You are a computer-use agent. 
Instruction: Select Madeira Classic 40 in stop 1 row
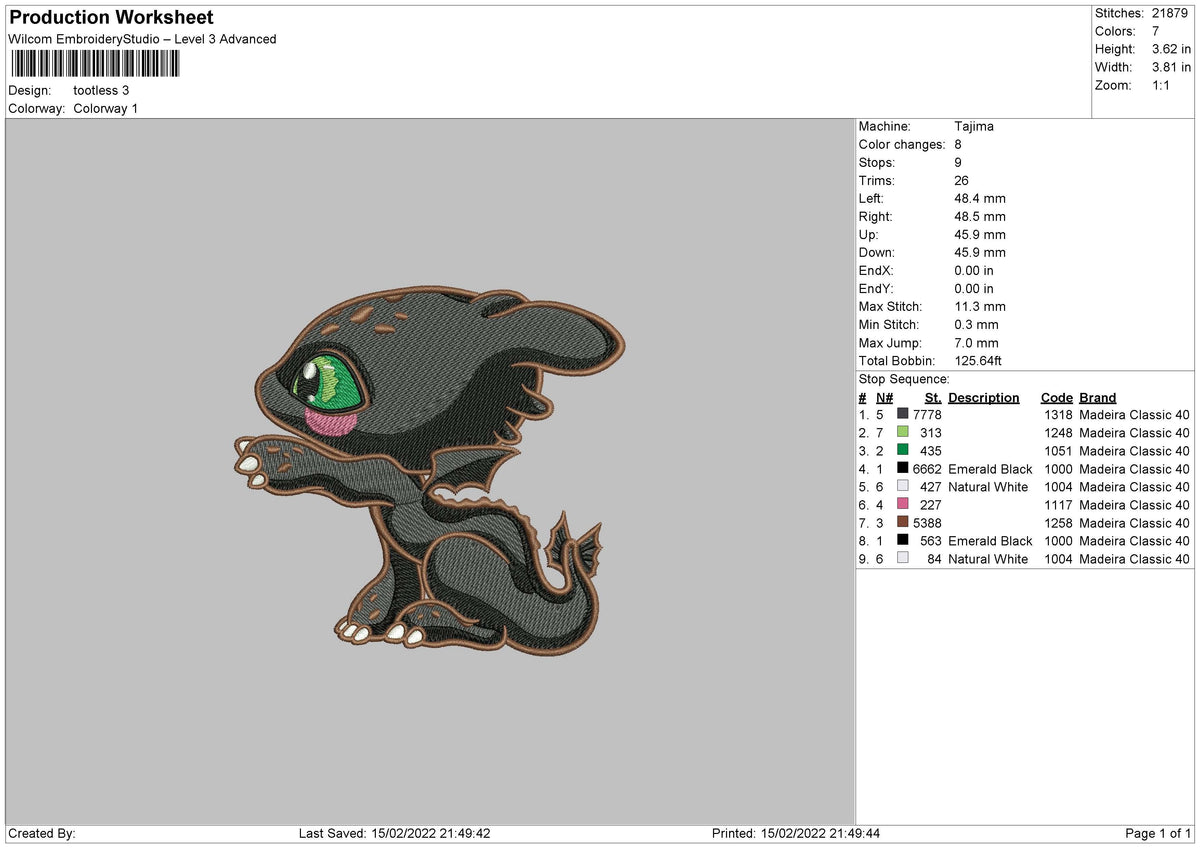[1135, 414]
